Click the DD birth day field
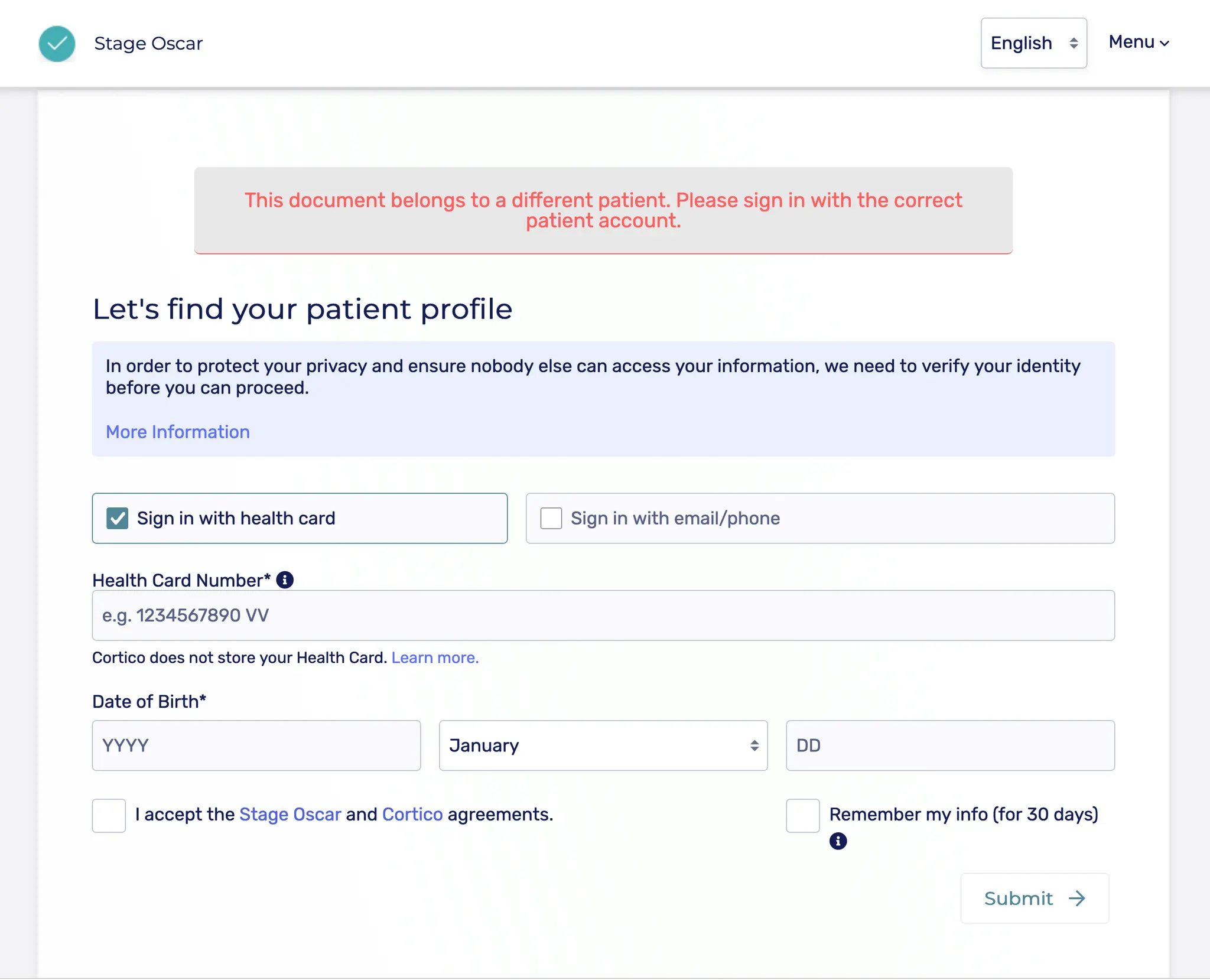Image resolution: width=1210 pixels, height=980 pixels. click(x=949, y=745)
